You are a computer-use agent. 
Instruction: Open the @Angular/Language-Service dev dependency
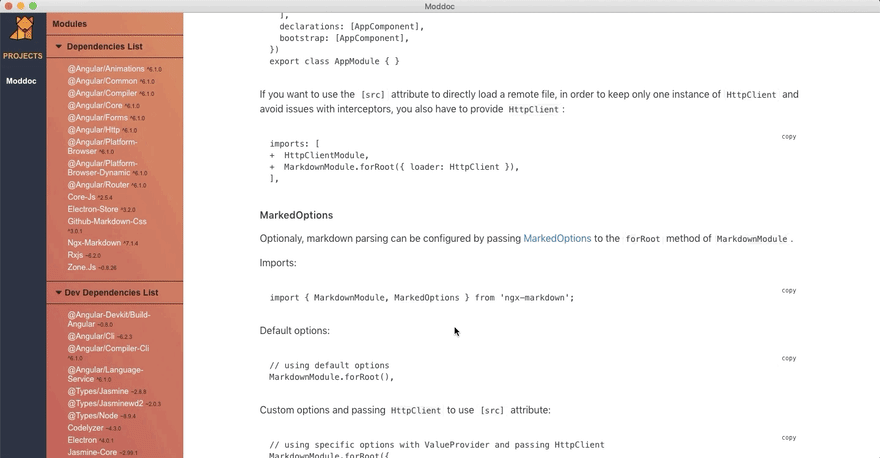106,374
